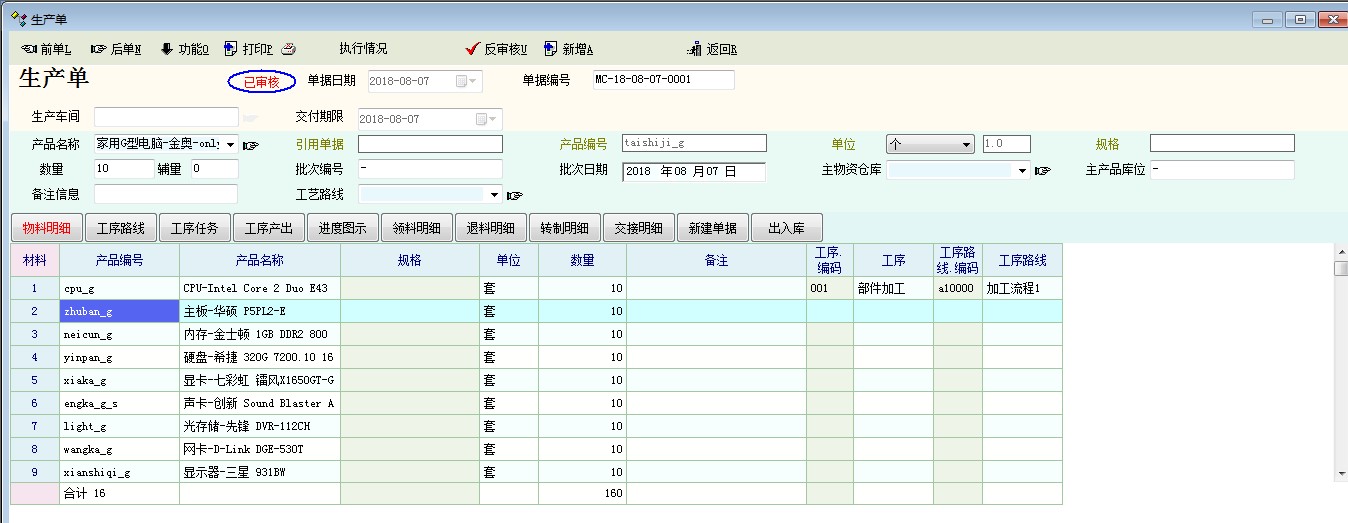Open the 产品名称 product name dropdown
Screen dimensions: 1348x523
(x=231, y=144)
